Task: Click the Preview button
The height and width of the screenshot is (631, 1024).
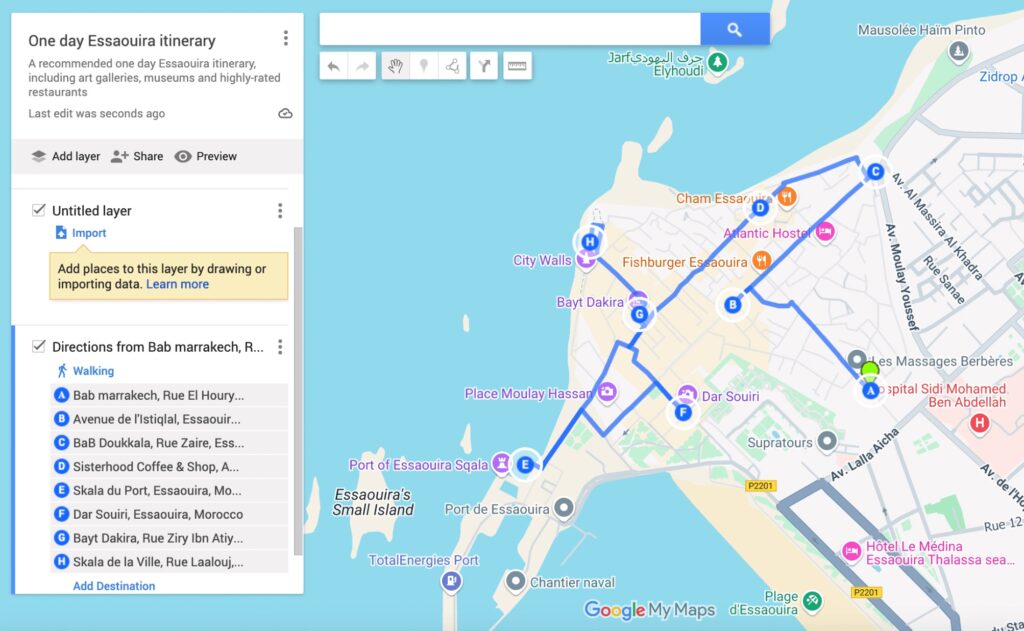Action: pyautogui.click(x=206, y=156)
